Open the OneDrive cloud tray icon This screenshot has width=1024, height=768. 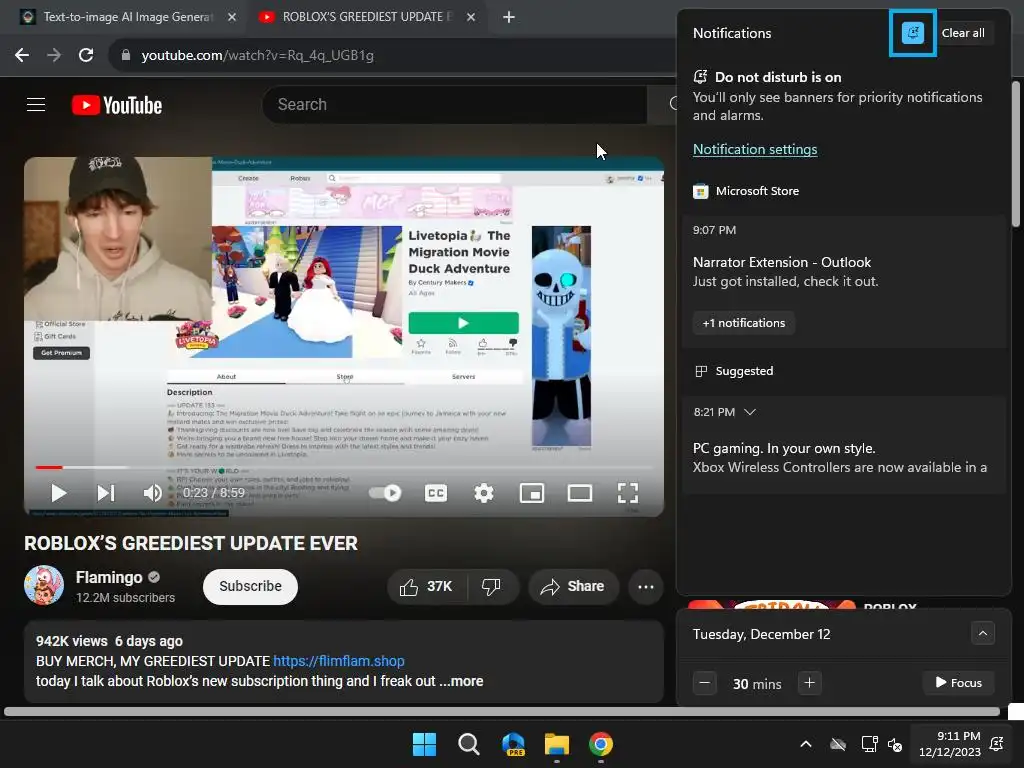click(x=838, y=744)
